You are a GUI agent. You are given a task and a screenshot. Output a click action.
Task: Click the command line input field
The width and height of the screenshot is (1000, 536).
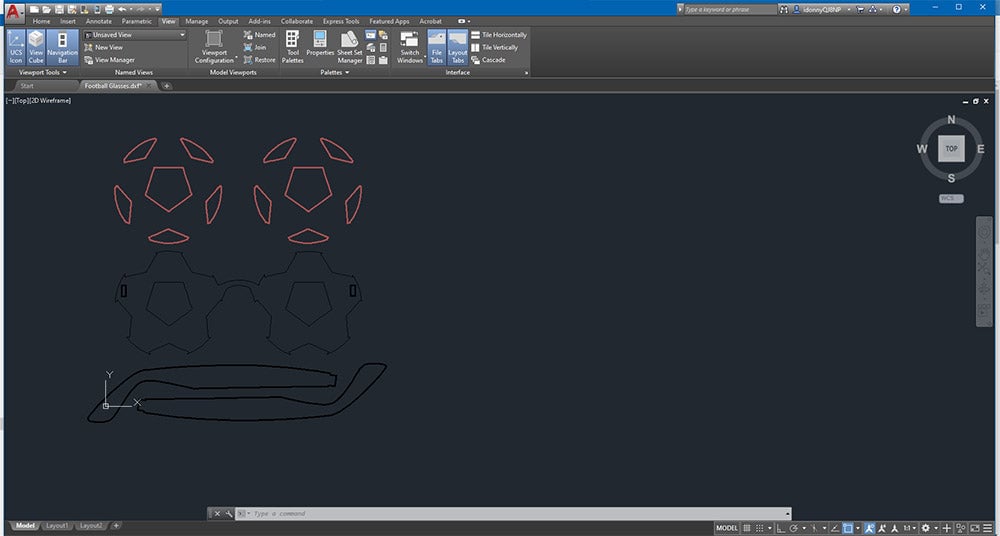tap(500, 513)
